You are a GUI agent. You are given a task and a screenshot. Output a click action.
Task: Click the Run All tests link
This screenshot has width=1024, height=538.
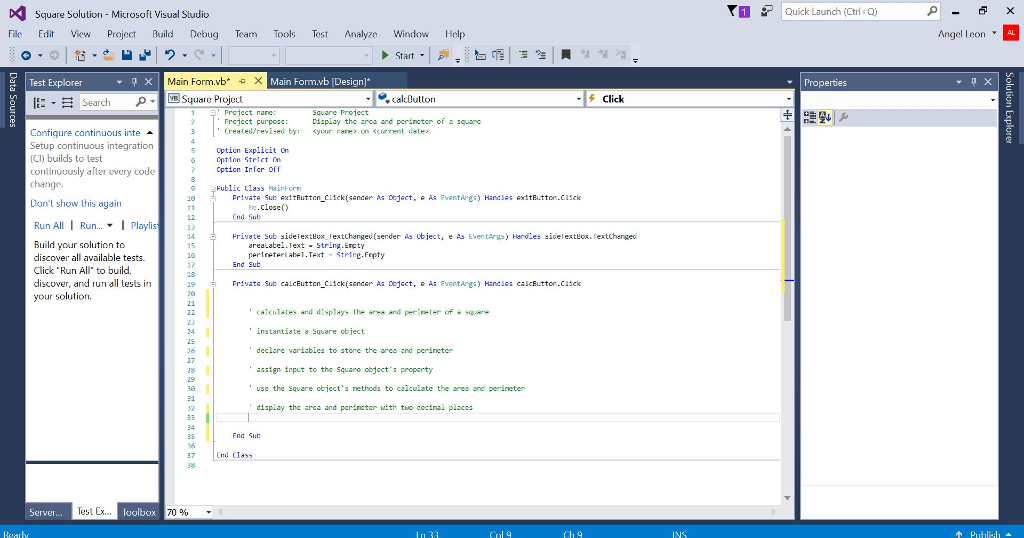coord(49,225)
